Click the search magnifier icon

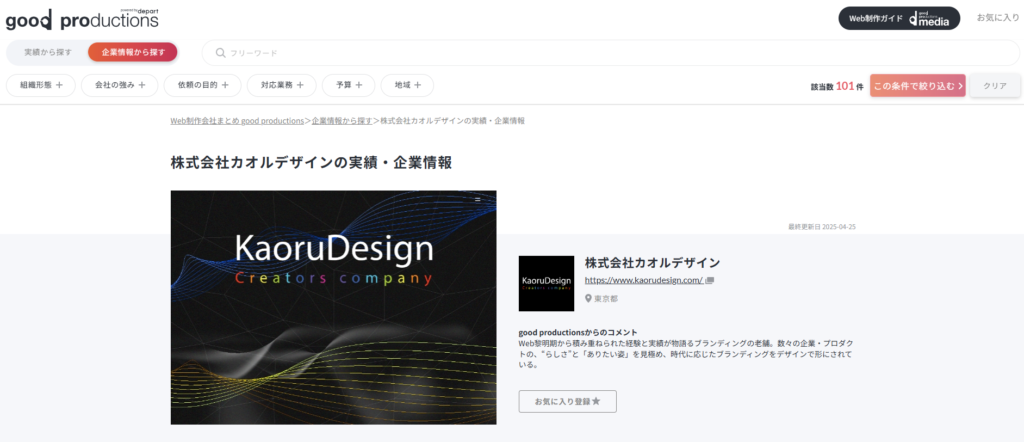click(x=221, y=53)
